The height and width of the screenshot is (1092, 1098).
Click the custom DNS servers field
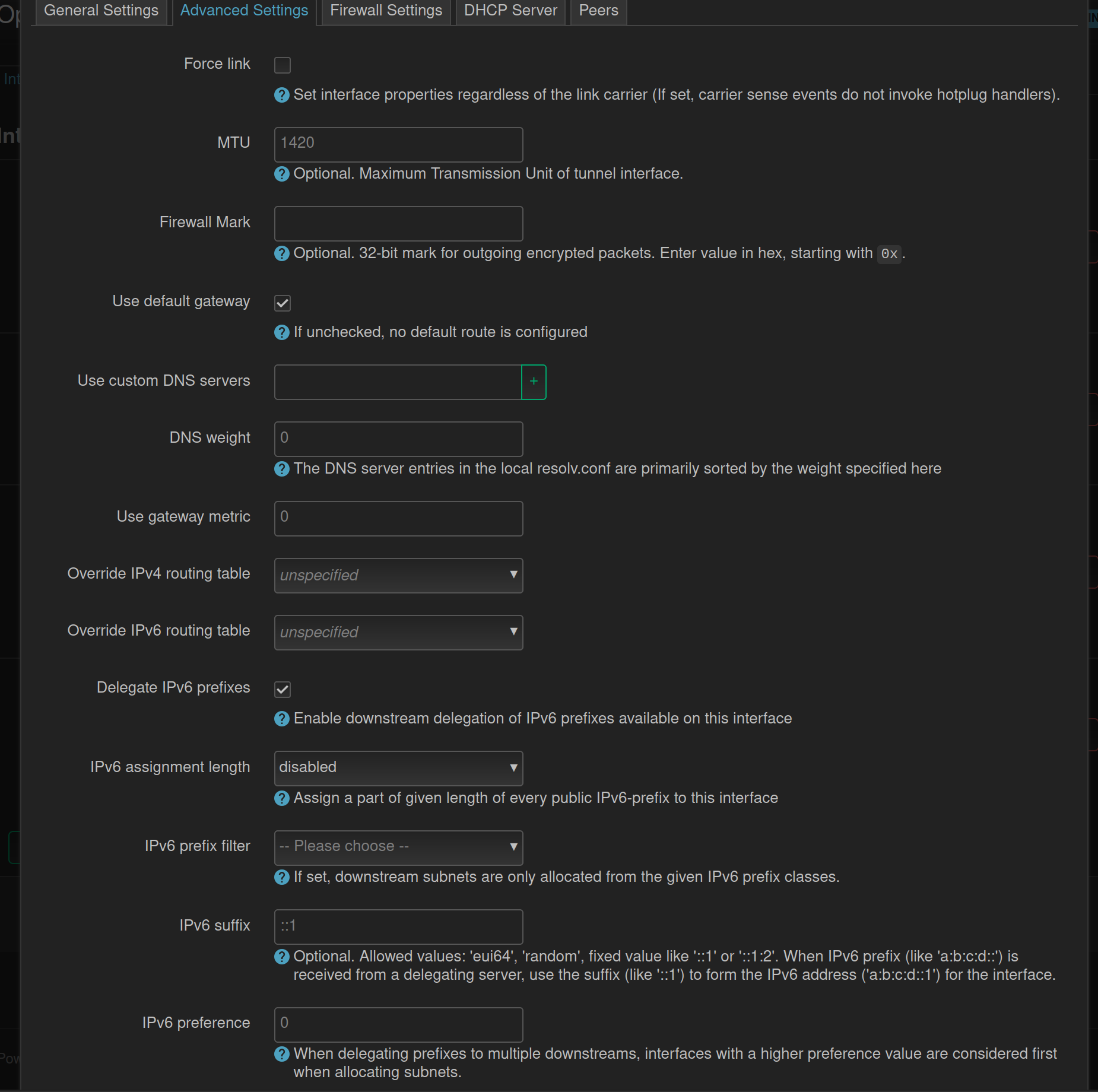point(398,382)
